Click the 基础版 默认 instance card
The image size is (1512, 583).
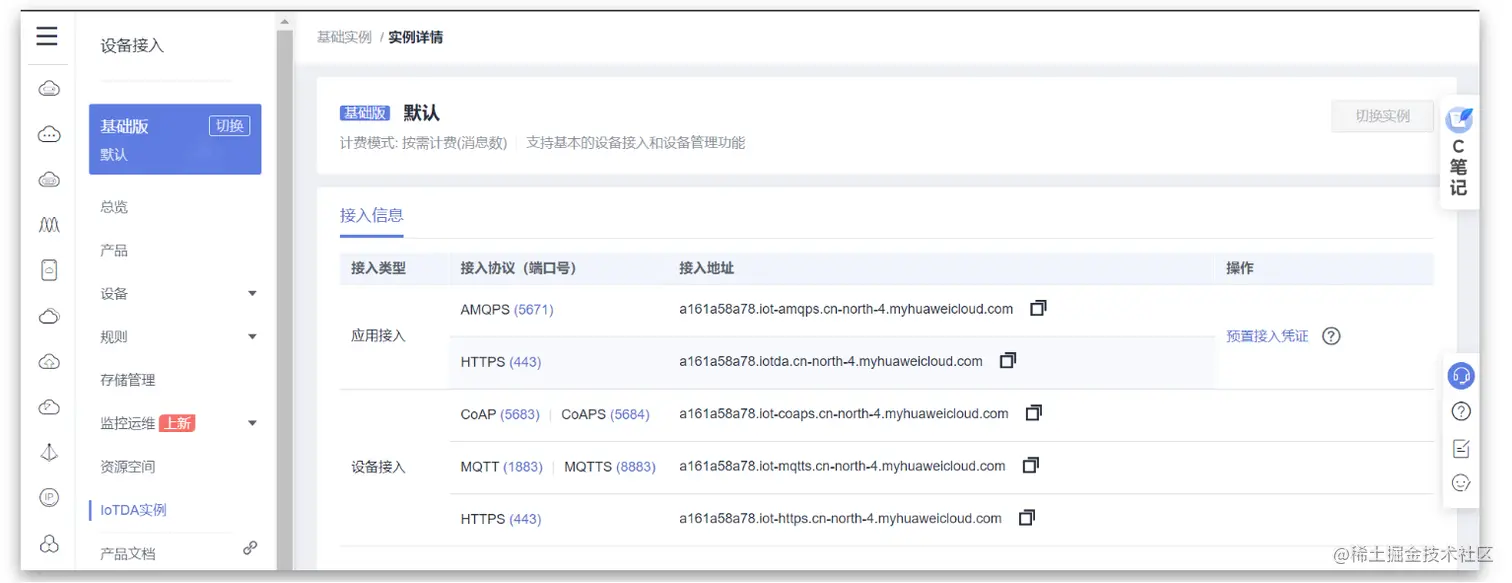pyautogui.click(x=175, y=139)
